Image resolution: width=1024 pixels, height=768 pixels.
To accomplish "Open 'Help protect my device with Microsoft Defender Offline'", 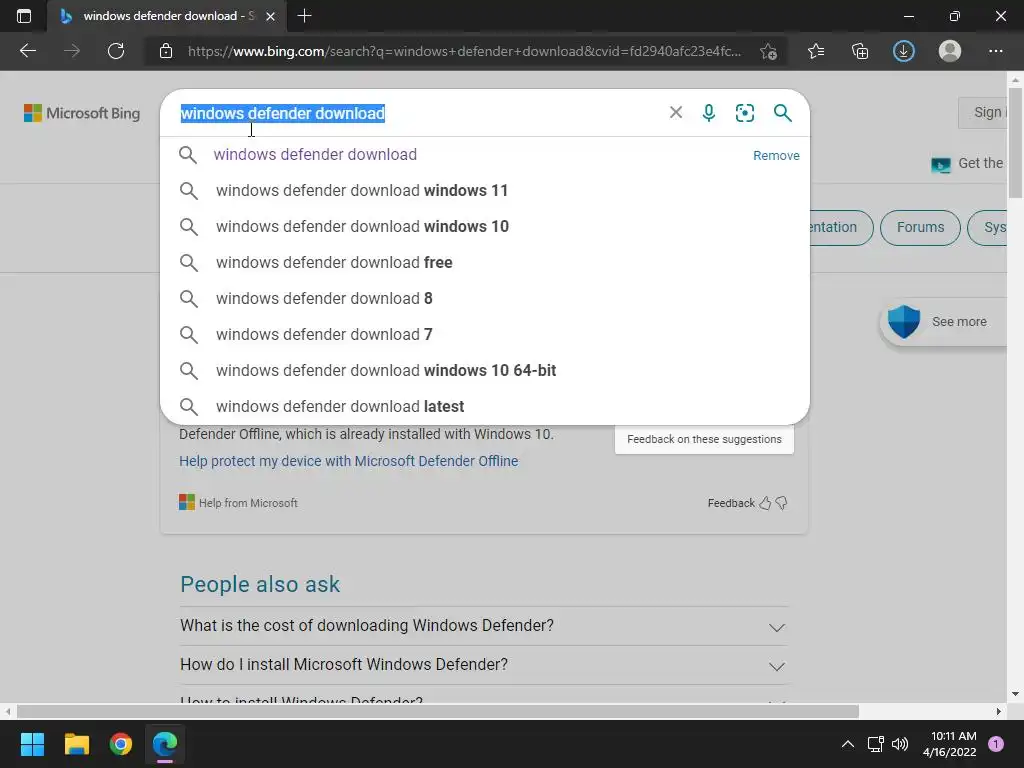I will 349,460.
